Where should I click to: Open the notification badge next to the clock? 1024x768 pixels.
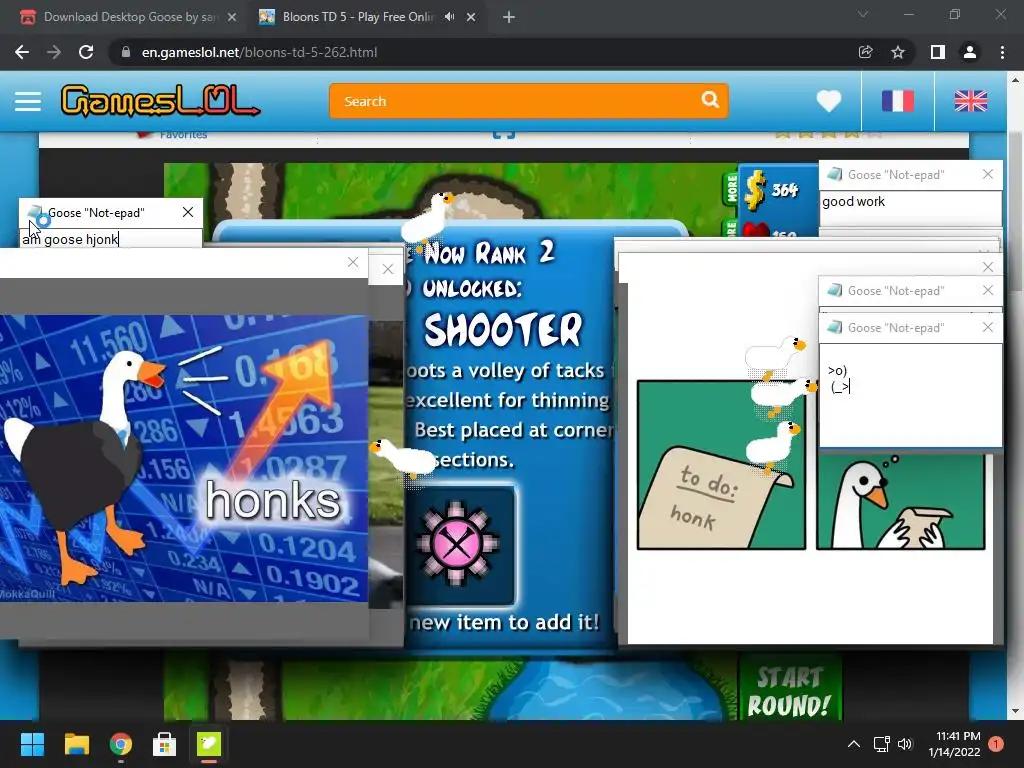996,744
